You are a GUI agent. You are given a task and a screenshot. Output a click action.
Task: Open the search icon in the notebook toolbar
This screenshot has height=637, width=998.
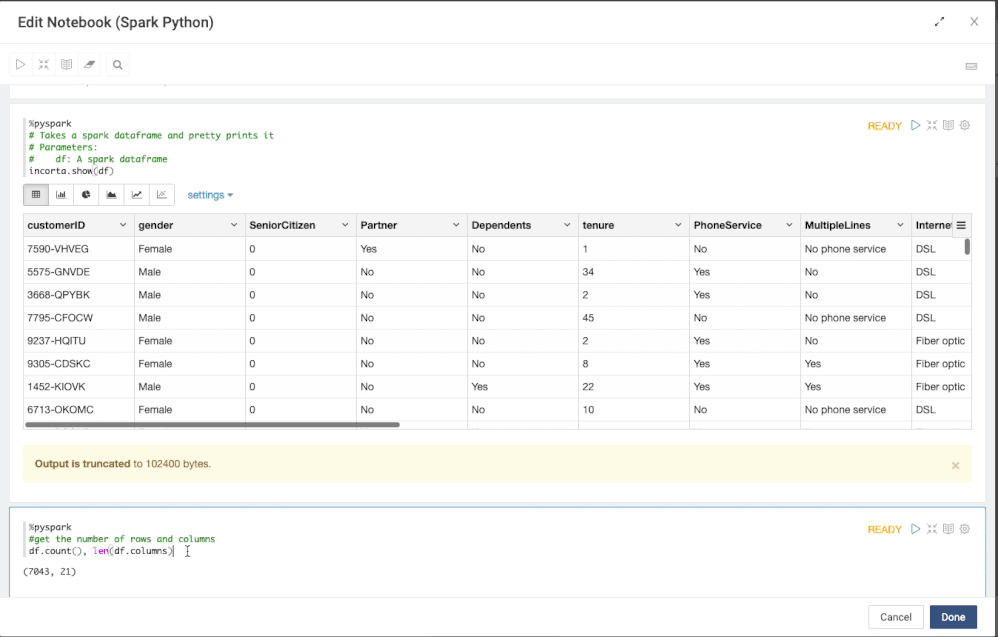click(x=118, y=65)
